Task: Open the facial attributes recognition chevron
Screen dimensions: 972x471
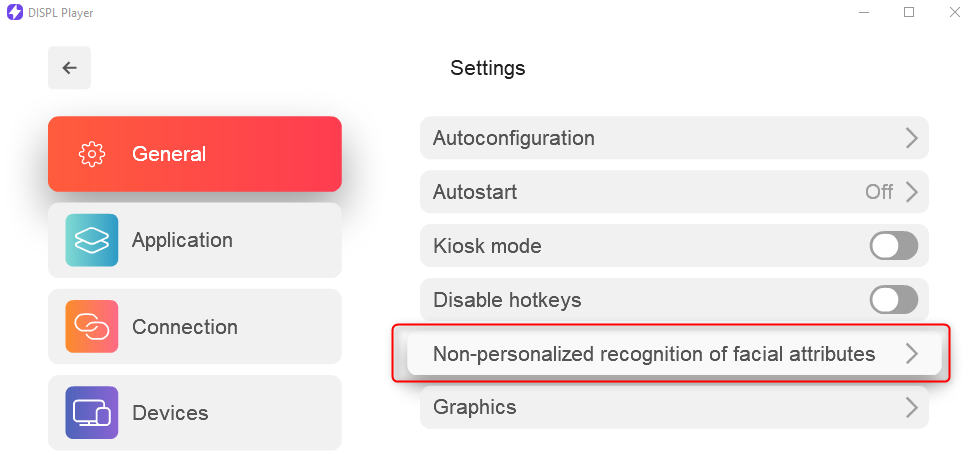Action: pyautogui.click(x=911, y=354)
